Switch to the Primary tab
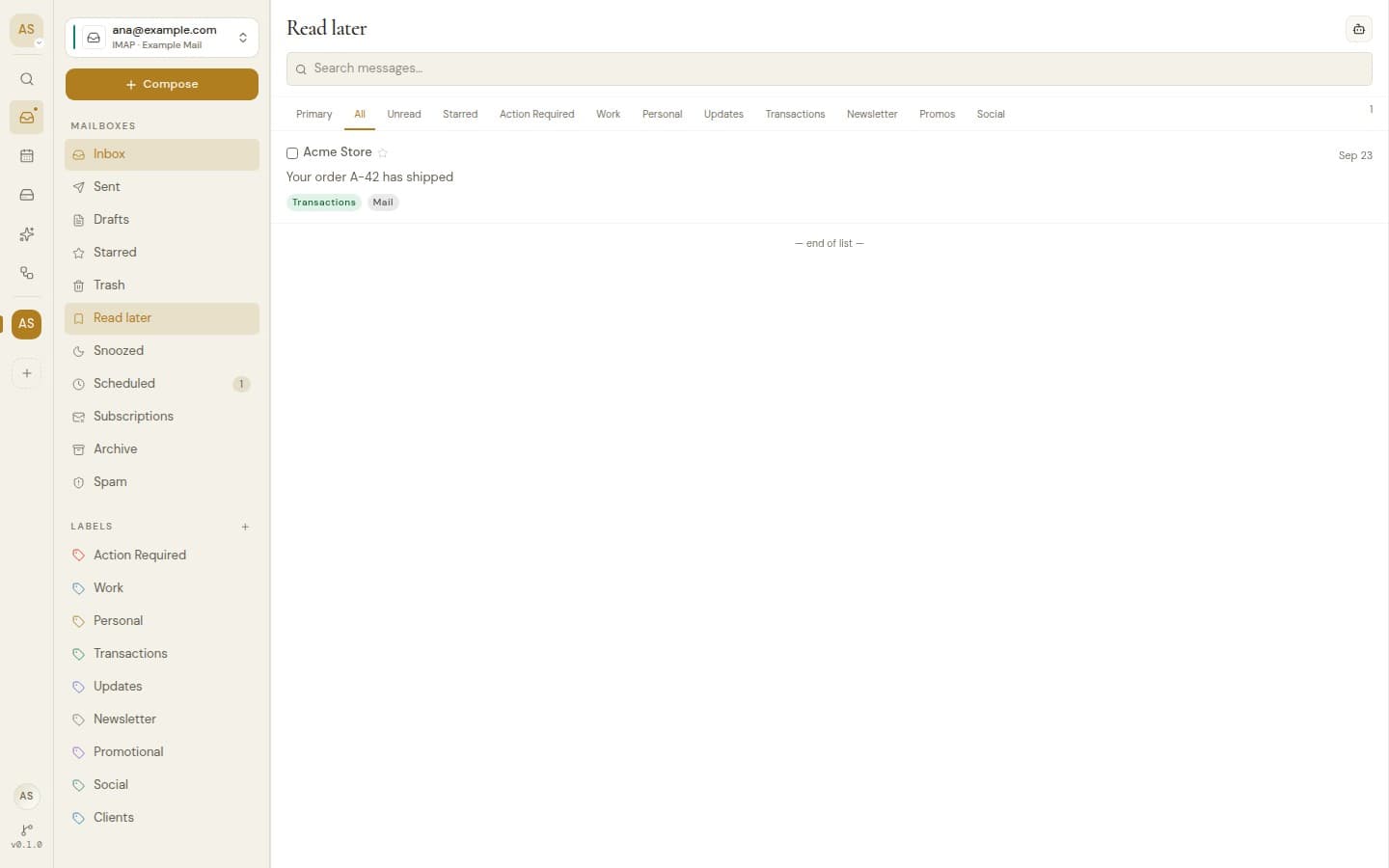1389x868 pixels. point(314,114)
